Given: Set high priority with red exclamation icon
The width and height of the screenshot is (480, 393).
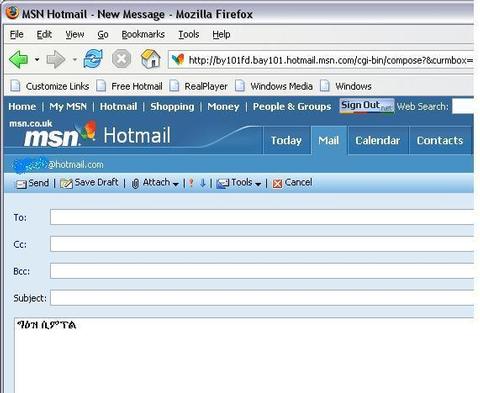Looking at the screenshot, I should pos(191,183).
